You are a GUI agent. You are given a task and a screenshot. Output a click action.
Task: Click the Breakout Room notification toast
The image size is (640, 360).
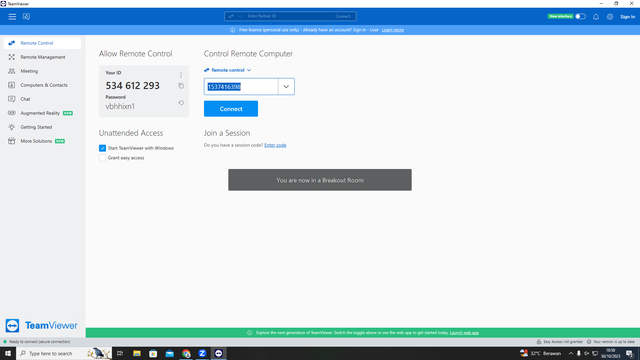[320, 180]
